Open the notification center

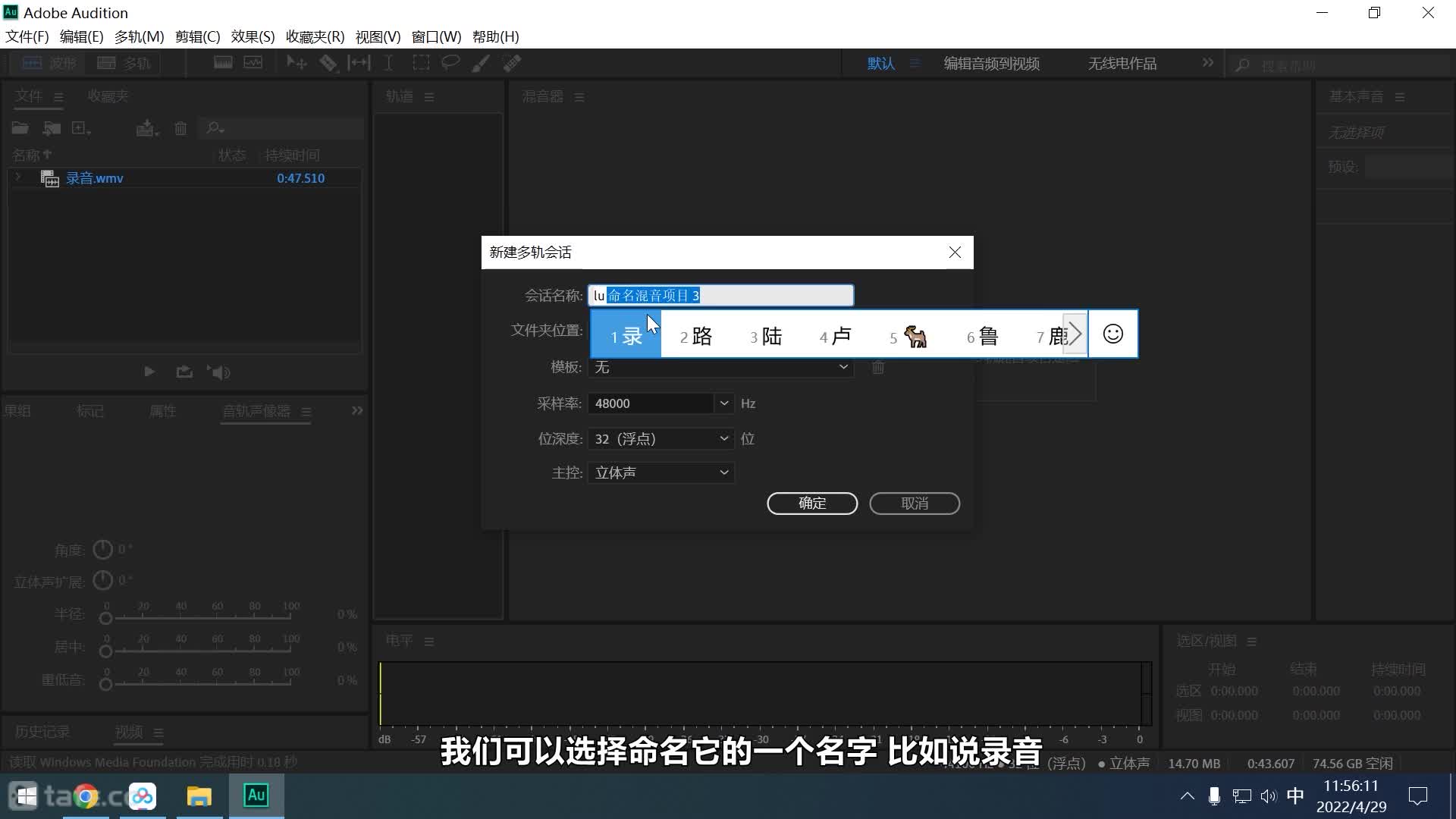click(1417, 795)
